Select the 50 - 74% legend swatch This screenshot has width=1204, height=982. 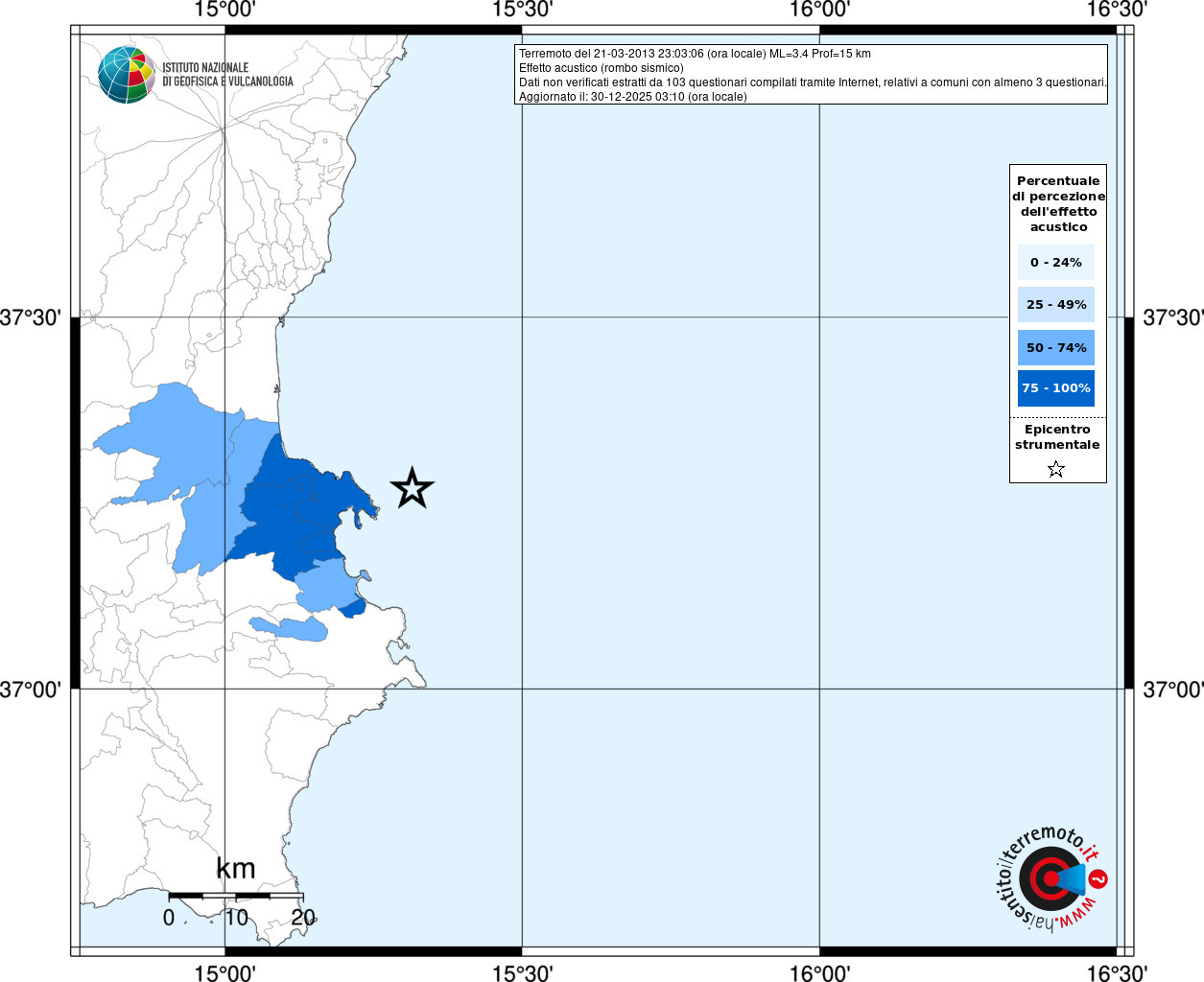coord(1055,347)
